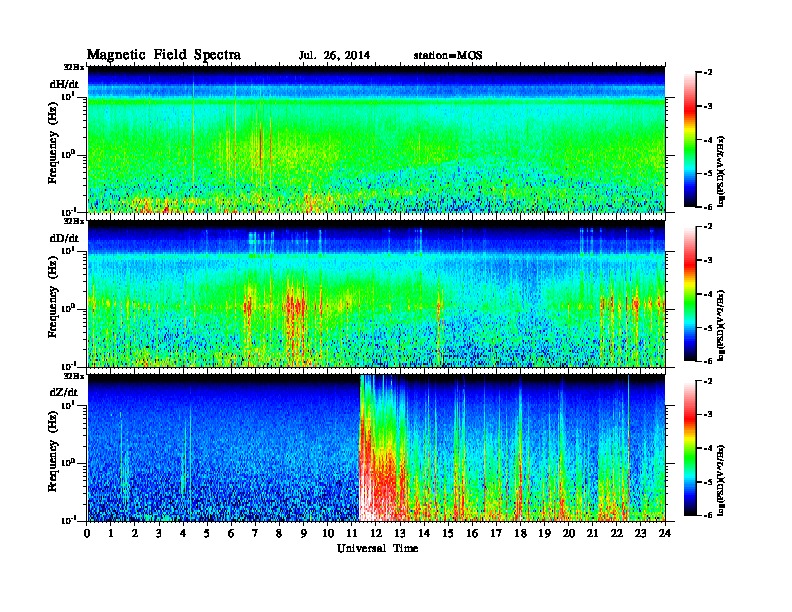Click the "Magnetic Field Spectra" title

164,55
